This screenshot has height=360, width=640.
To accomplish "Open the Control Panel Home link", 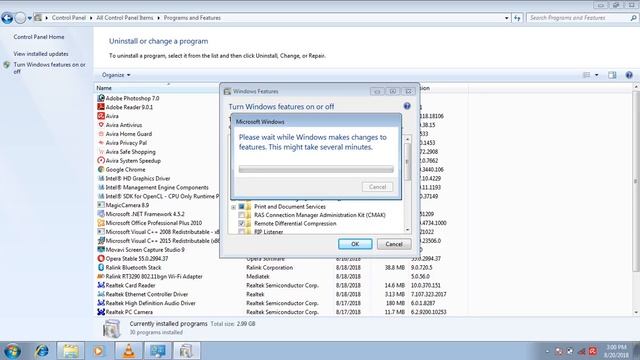I will click(39, 37).
